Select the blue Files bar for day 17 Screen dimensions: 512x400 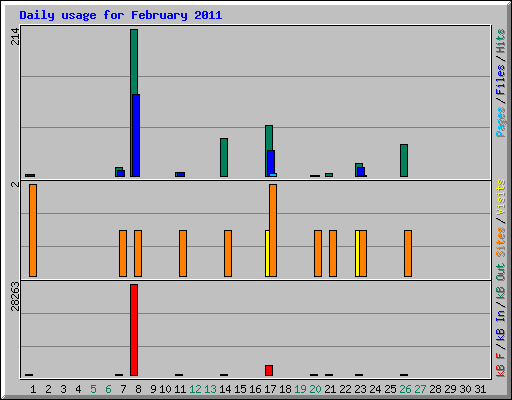271,162
